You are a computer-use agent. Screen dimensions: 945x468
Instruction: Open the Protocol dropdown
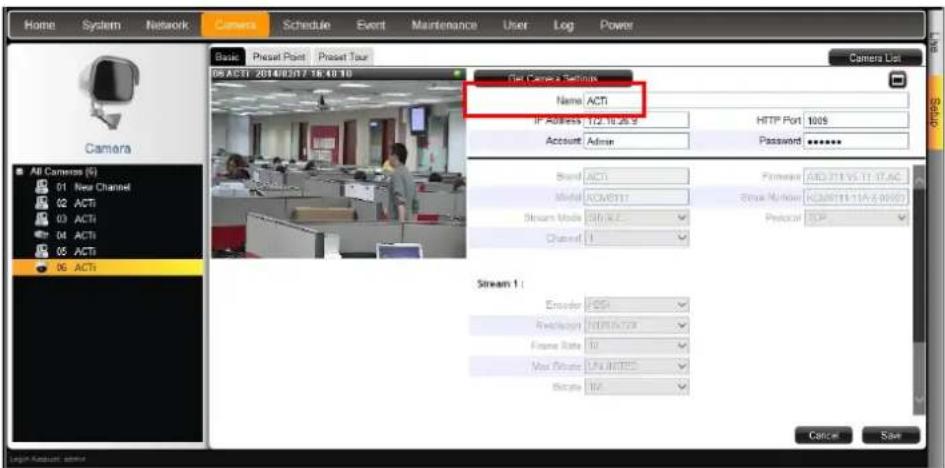coord(856,217)
